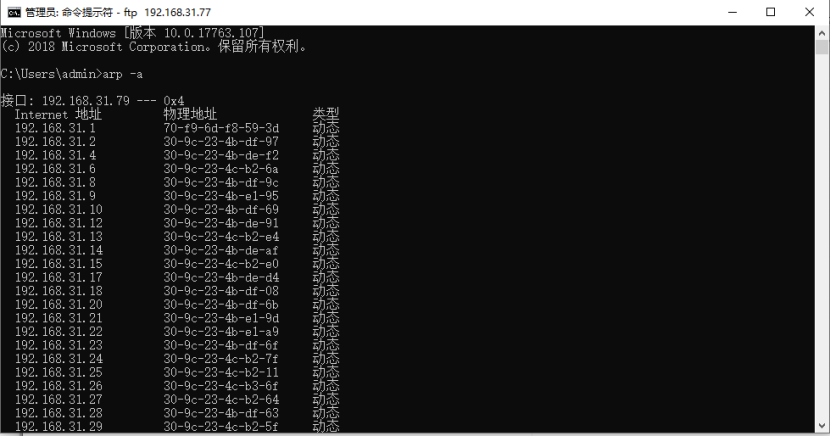This screenshot has height=436, width=830.
Task: Click the vertical scrollbar thumb
Action: 822,47
